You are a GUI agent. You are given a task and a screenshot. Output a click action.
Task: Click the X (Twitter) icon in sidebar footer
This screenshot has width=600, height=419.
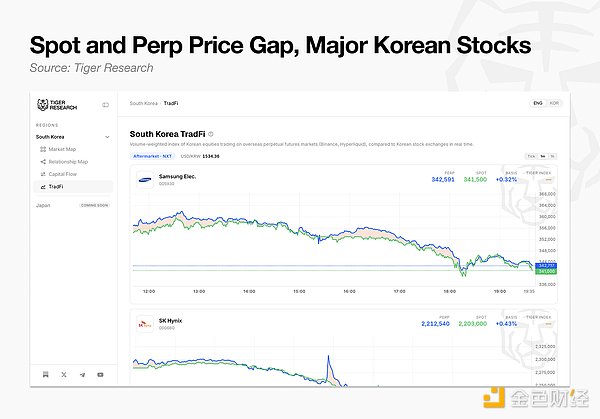coord(64,375)
